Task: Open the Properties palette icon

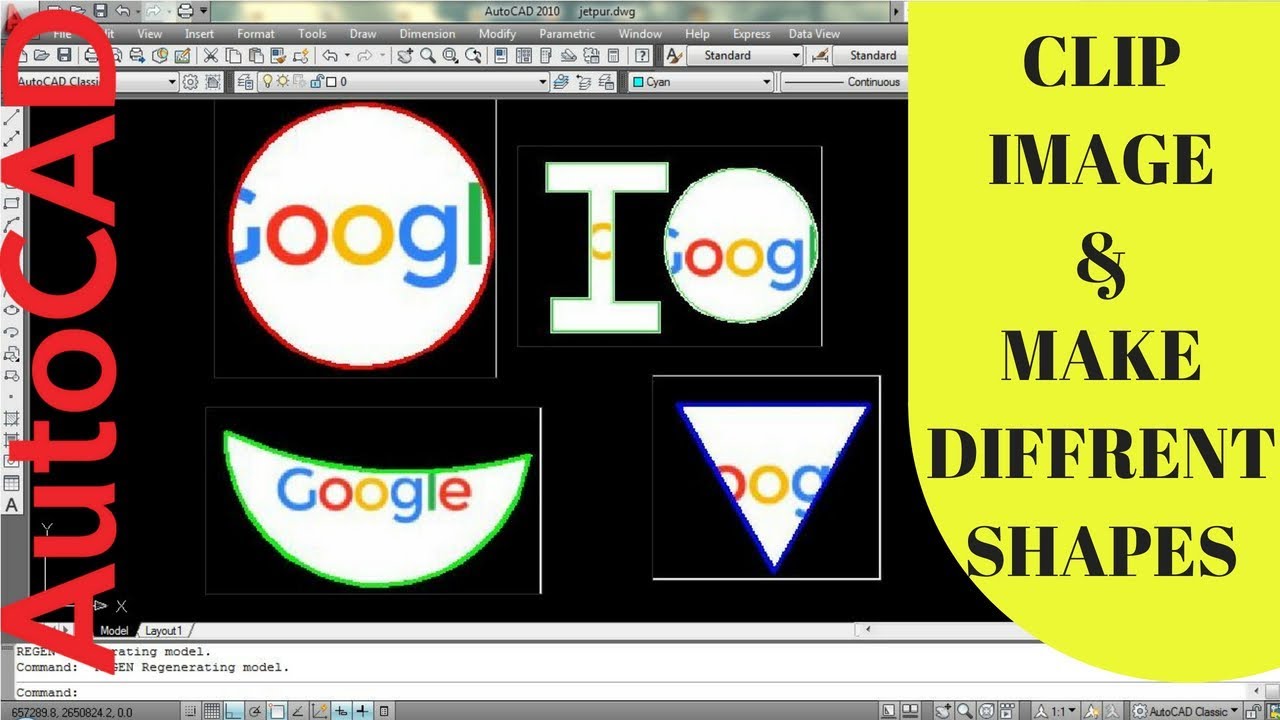Action: coord(499,55)
